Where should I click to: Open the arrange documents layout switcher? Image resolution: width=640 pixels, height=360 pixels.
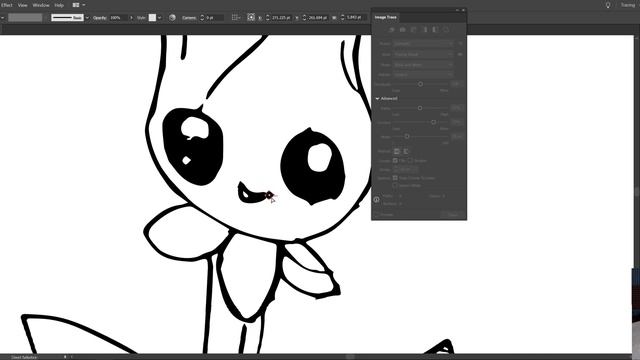(78, 5)
